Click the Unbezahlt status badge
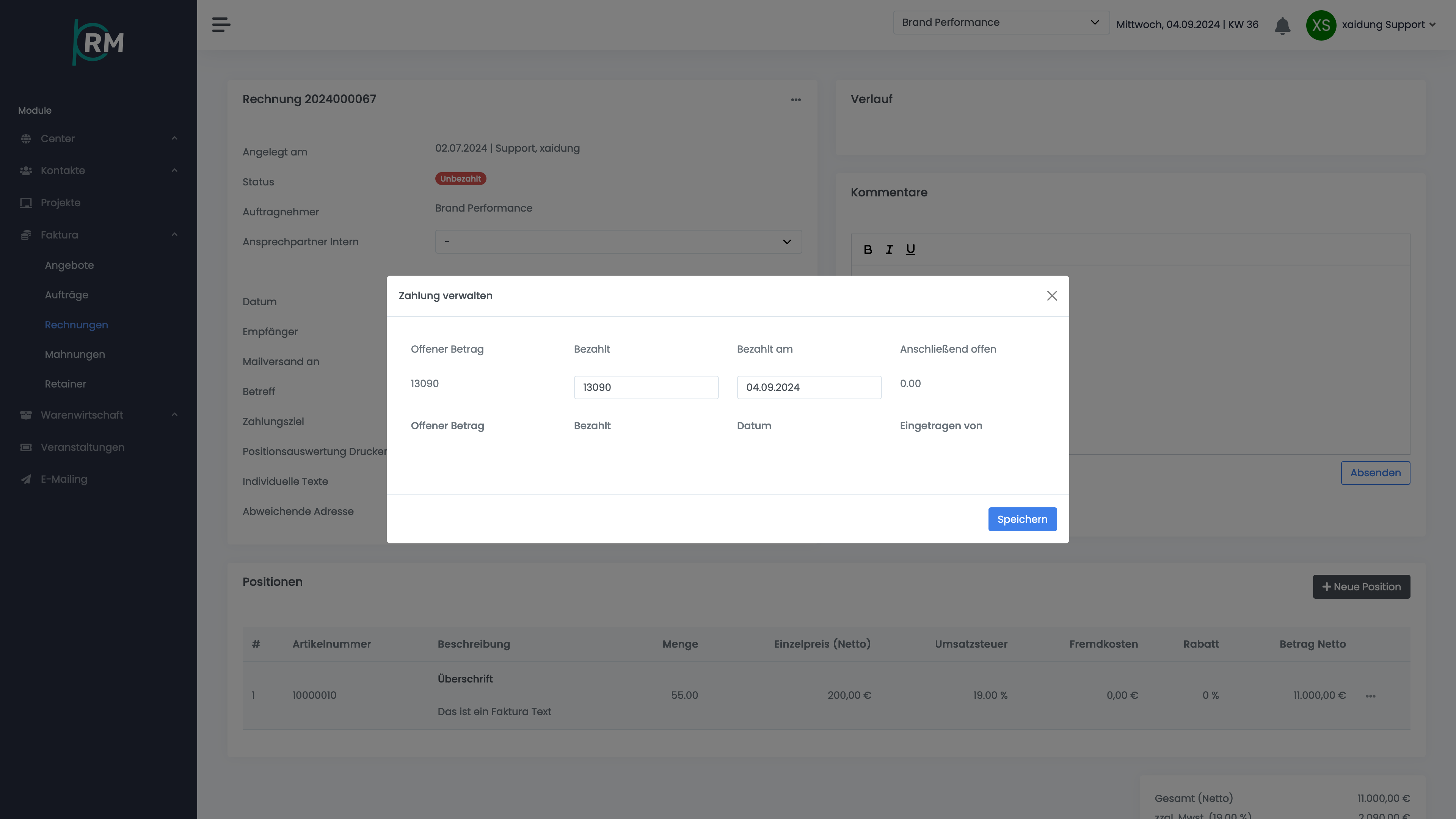Image resolution: width=1456 pixels, height=819 pixels. [x=461, y=179]
